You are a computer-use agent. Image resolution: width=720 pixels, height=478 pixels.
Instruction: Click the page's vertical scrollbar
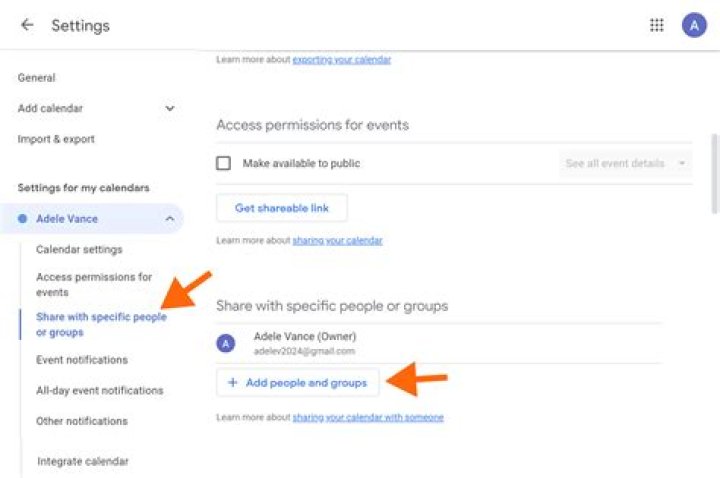pyautogui.click(x=714, y=174)
